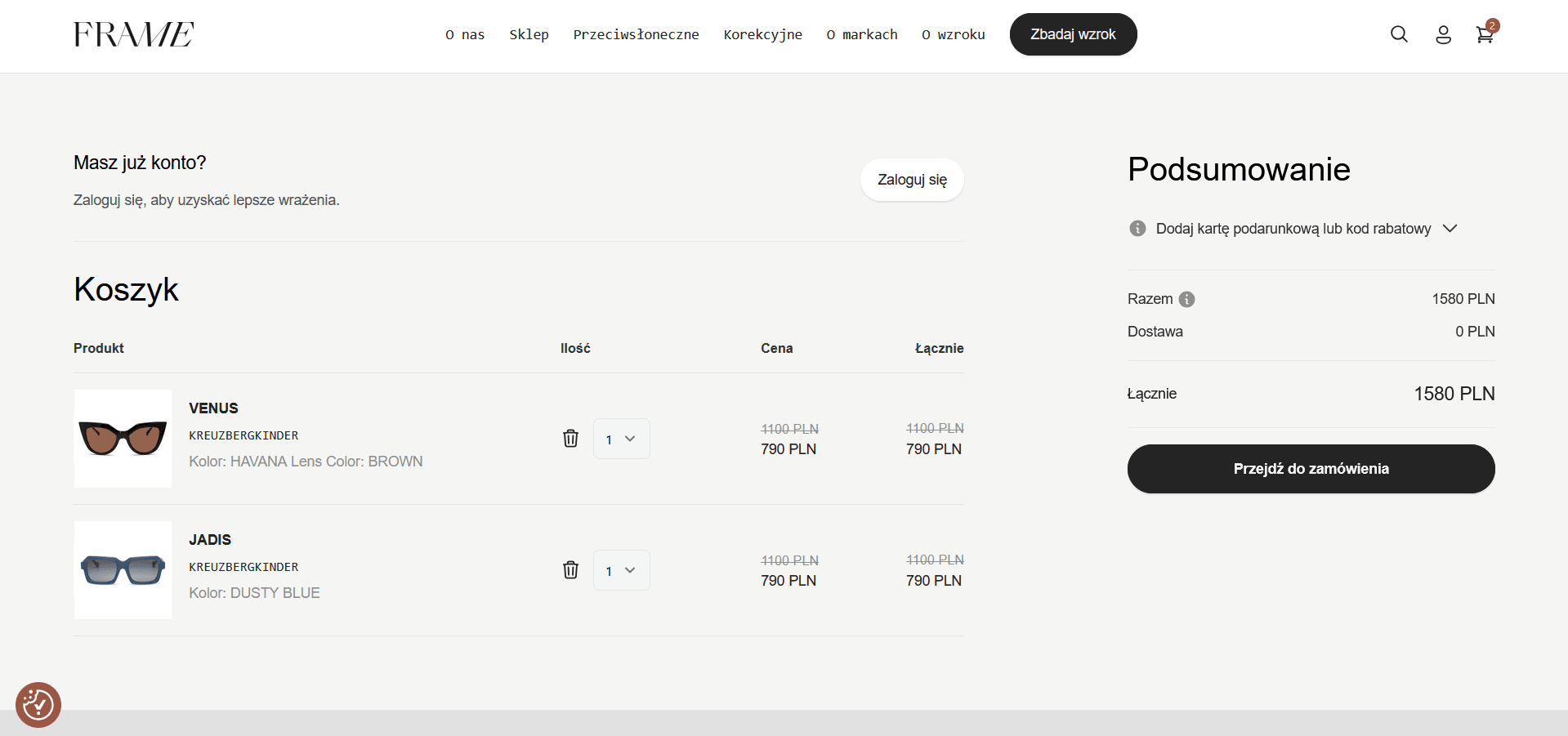This screenshot has height=736, width=1568.
Task: Open the O nas menu item
Action: (465, 34)
